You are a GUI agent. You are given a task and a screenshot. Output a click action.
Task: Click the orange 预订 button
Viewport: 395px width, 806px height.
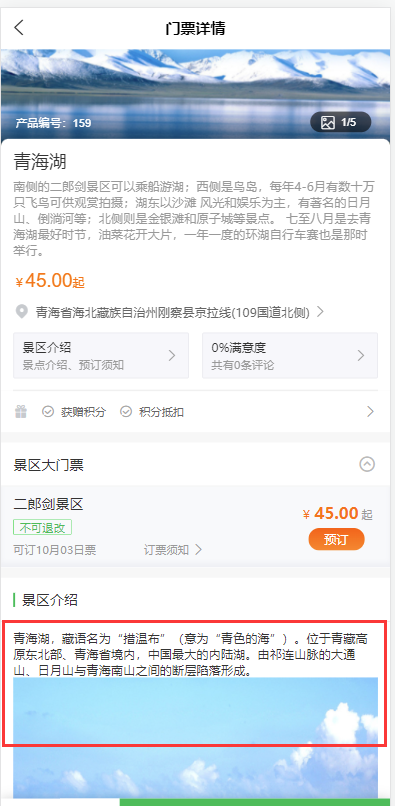[x=336, y=540]
